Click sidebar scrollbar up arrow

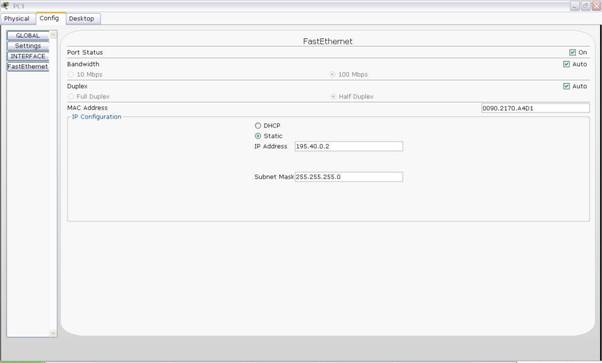53,35
